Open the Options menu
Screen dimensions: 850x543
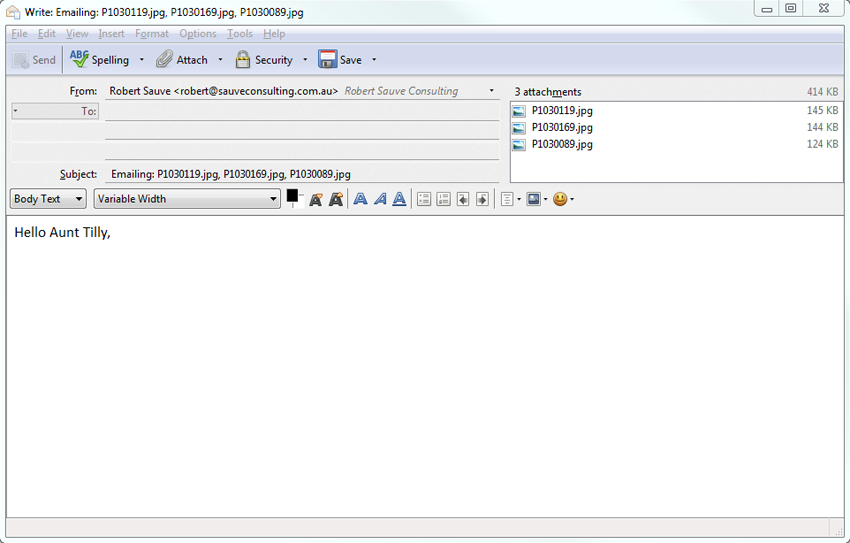click(197, 34)
